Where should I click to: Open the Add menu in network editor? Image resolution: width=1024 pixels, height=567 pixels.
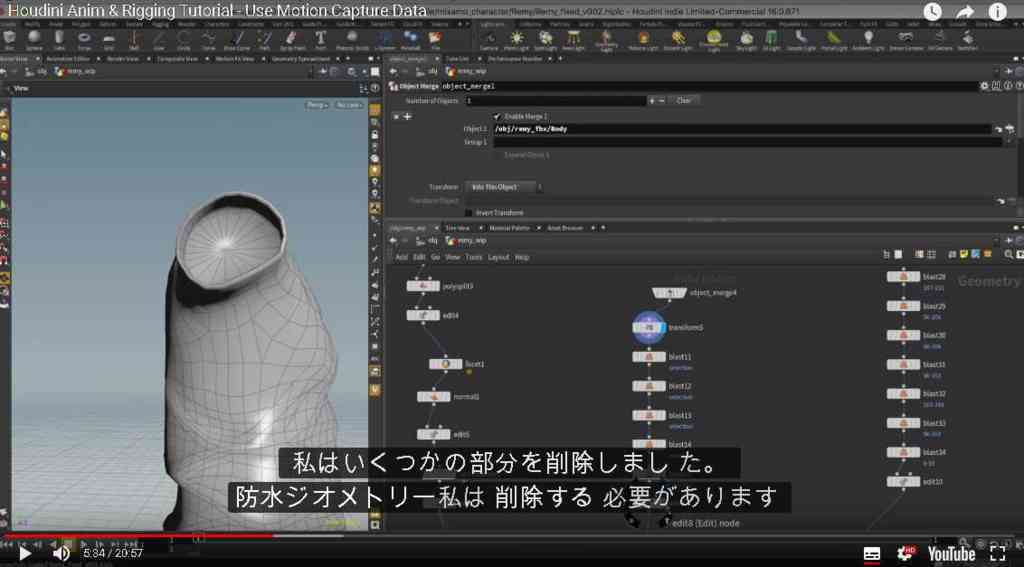click(401, 257)
